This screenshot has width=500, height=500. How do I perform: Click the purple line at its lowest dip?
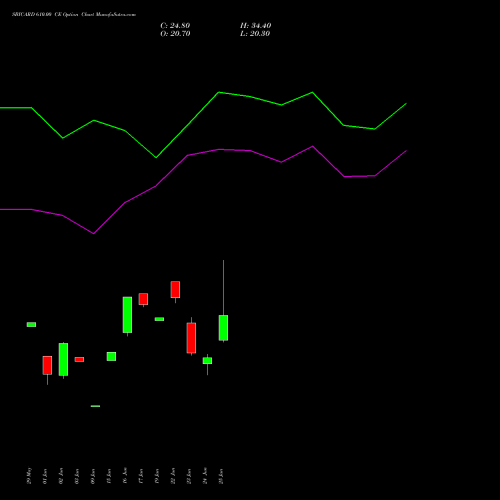pos(94,234)
